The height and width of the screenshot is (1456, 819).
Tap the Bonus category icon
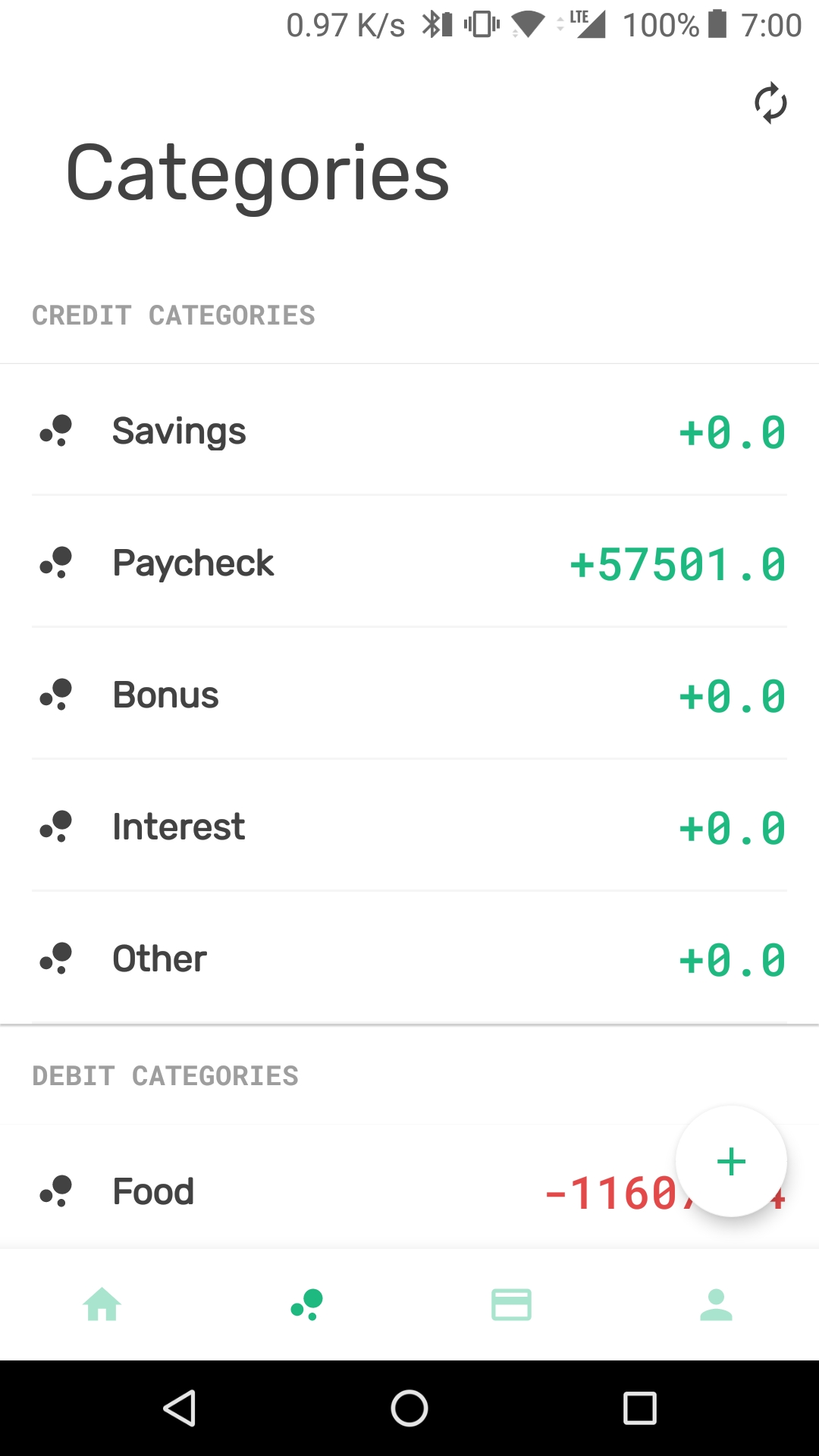(57, 695)
